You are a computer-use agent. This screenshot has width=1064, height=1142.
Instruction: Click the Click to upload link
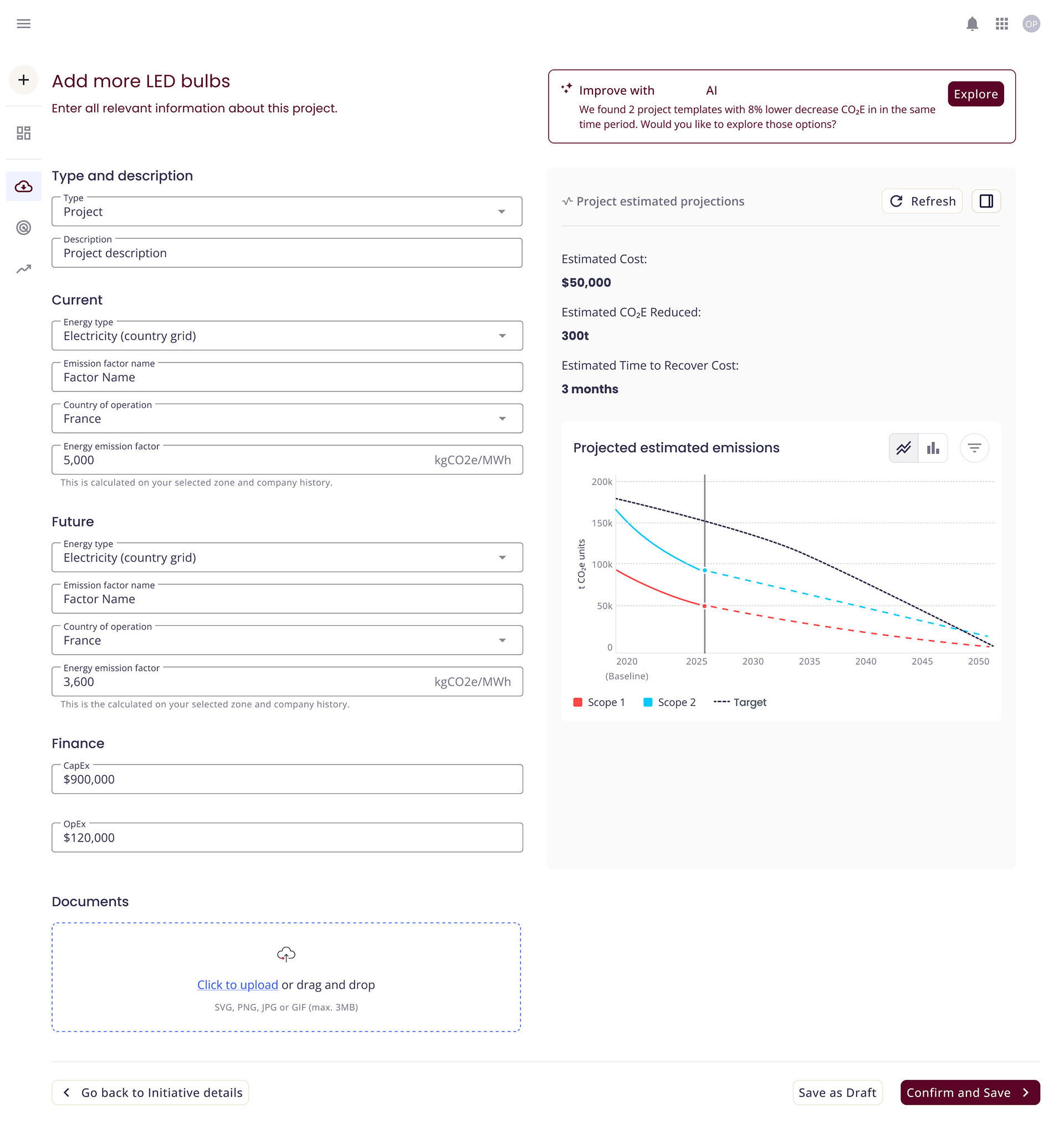(x=237, y=985)
